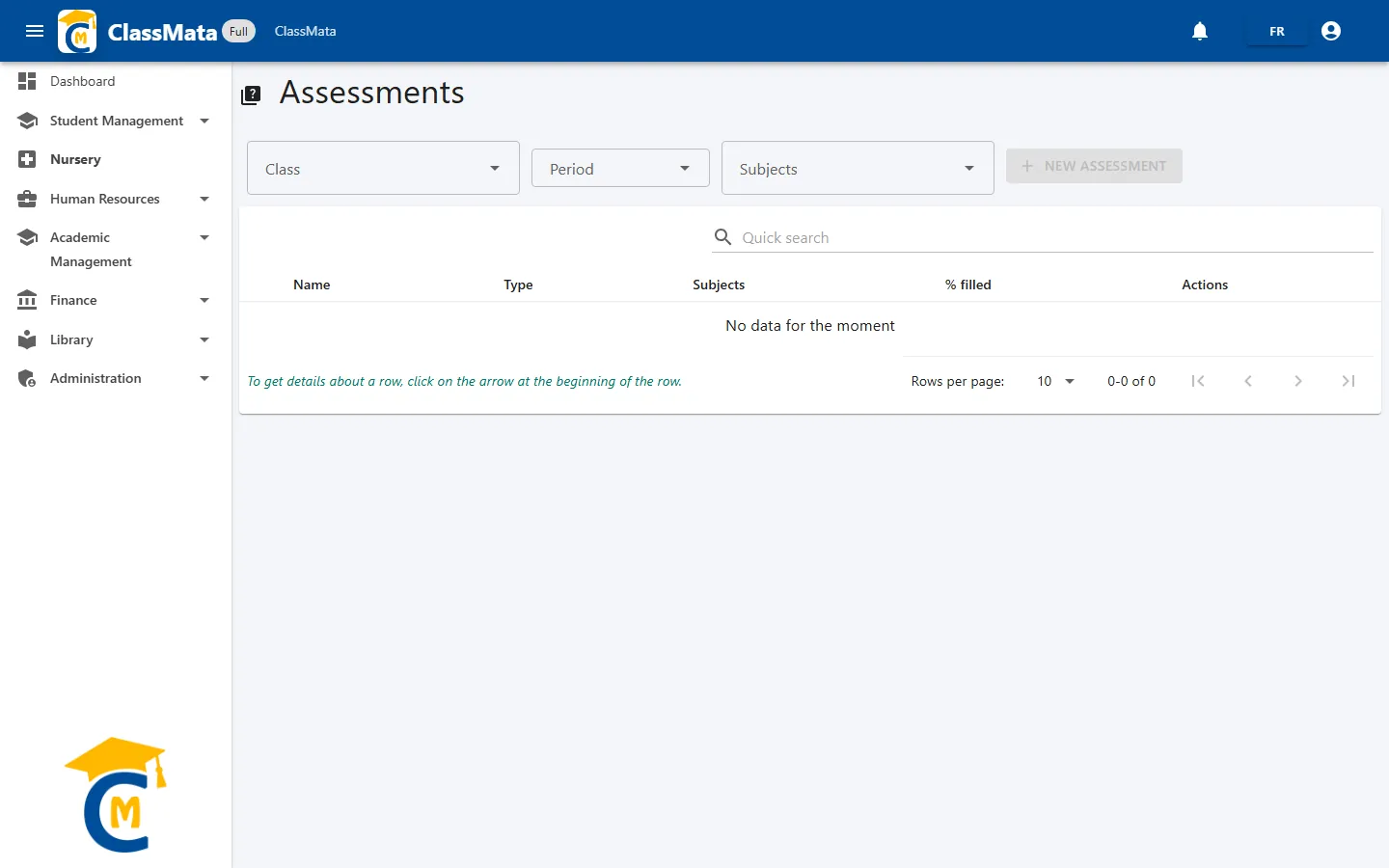Image resolution: width=1389 pixels, height=868 pixels.
Task: Click the plus icon on New Assessment
Action: [x=1027, y=166]
